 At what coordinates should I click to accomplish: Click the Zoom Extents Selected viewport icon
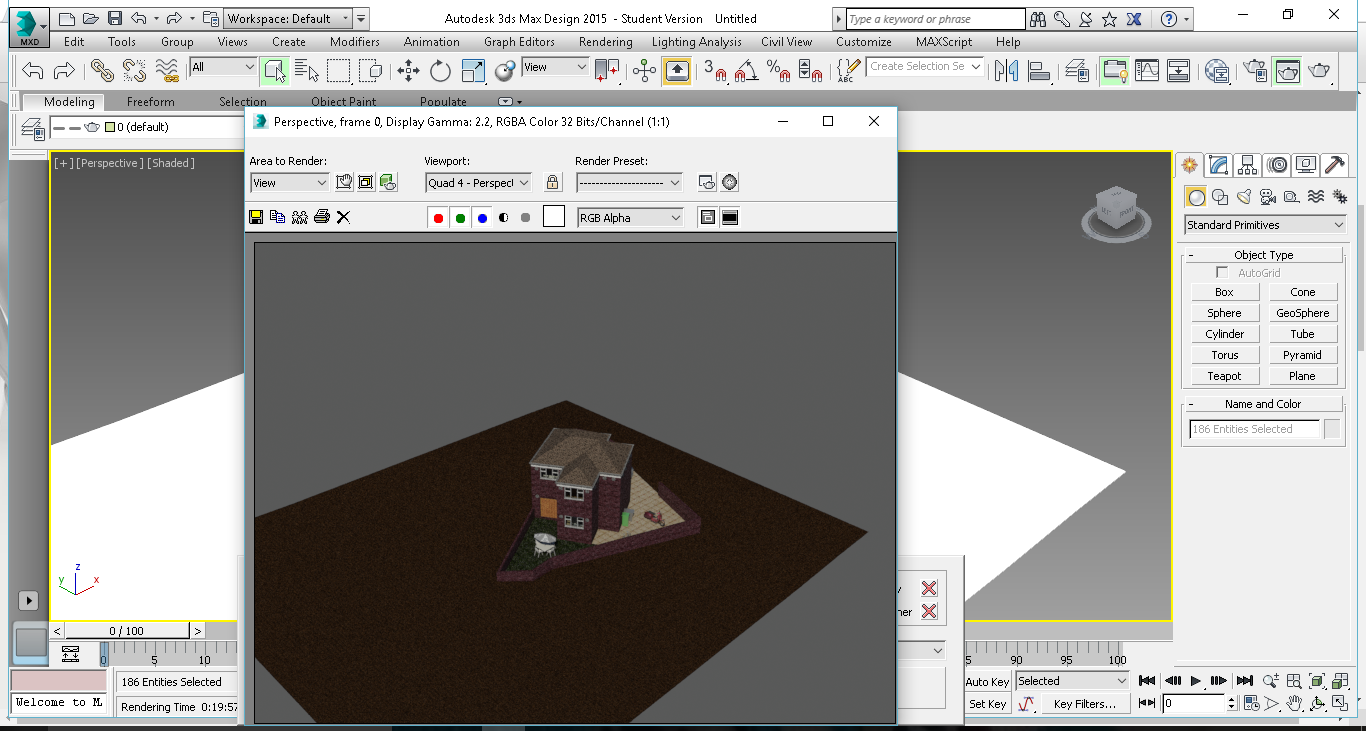pos(1317,680)
